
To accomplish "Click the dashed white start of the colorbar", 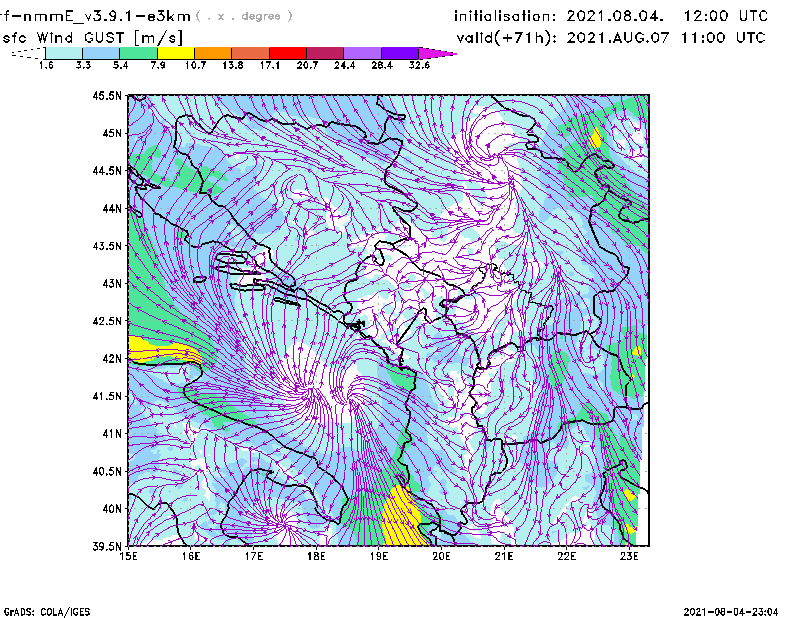I will (28, 53).
